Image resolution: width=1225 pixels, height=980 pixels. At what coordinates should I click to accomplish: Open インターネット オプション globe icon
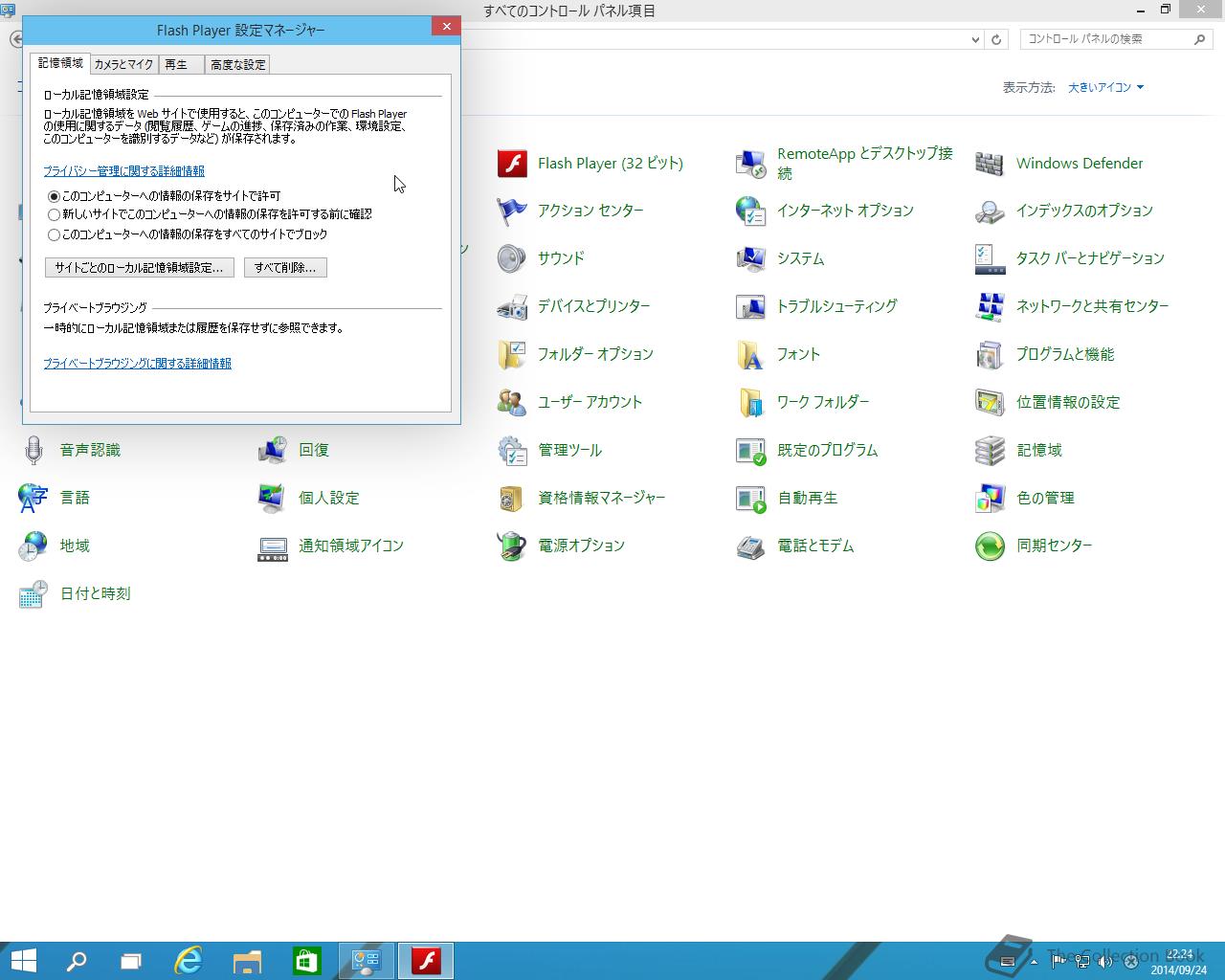751,212
